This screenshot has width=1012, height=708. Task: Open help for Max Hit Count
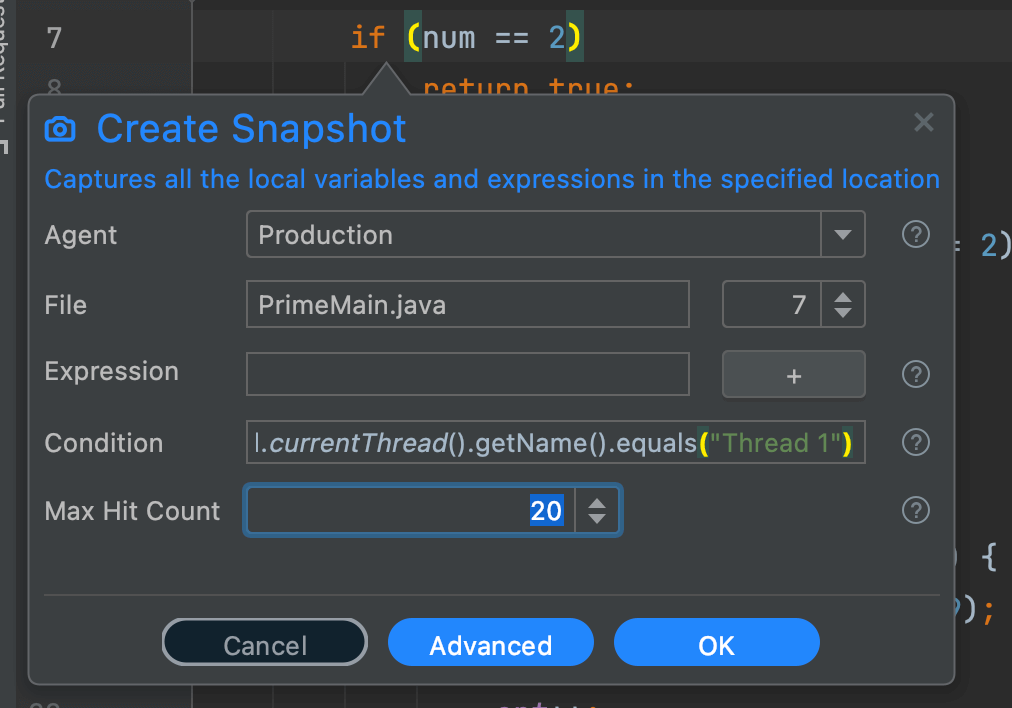[x=915, y=510]
